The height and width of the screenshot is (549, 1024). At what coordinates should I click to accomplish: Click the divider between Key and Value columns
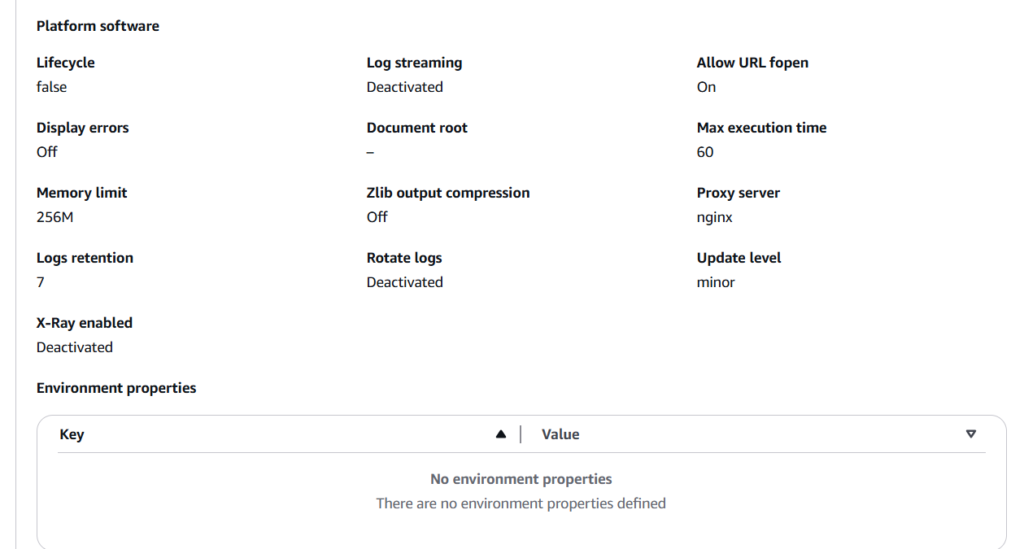tap(520, 435)
